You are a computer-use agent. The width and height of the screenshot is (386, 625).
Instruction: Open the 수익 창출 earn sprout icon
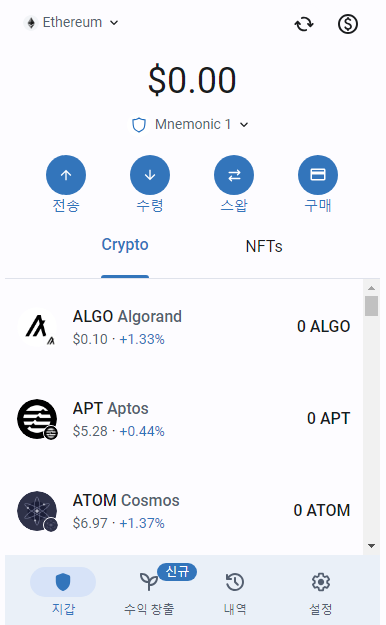tap(148, 582)
